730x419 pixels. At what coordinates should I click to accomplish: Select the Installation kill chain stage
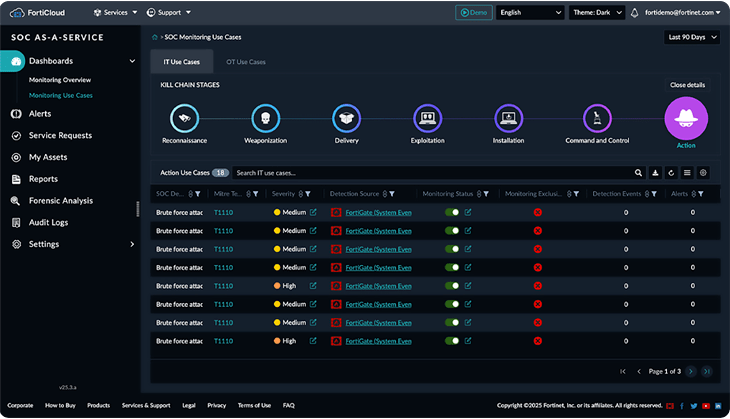pos(508,118)
